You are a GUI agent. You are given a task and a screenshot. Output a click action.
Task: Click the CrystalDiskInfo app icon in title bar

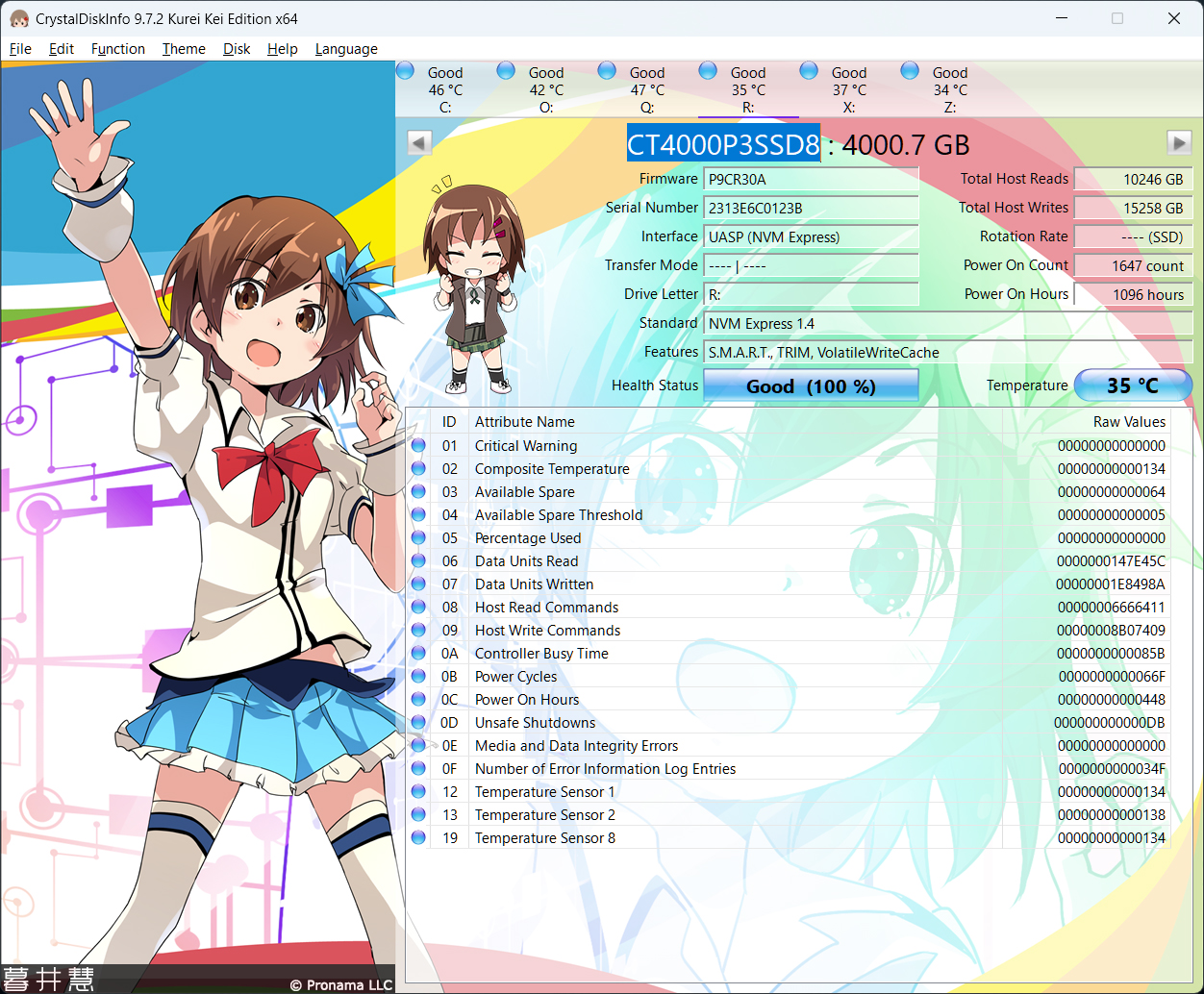click(18, 18)
